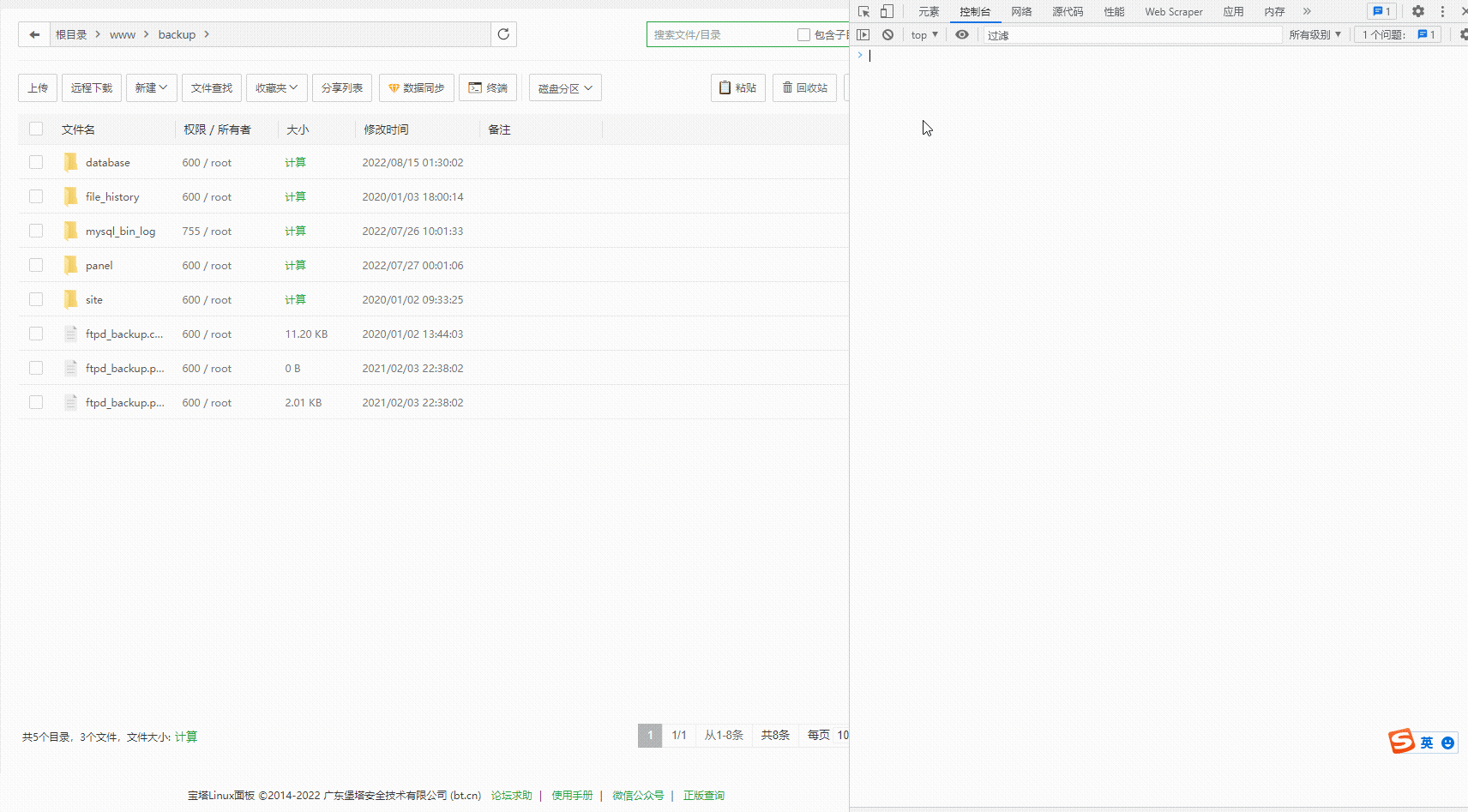This screenshot has width=1468, height=812.
Task: Tick the checkbox for mysql_bin_log folder
Action: (36, 231)
